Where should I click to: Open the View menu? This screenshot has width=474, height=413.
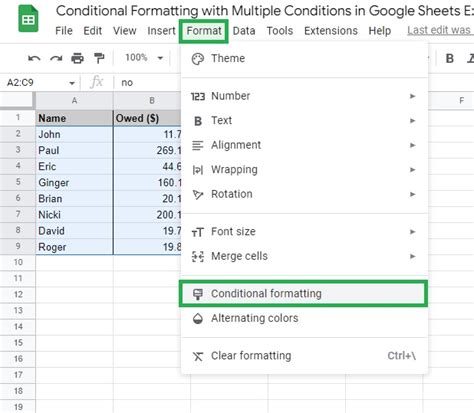tap(124, 31)
